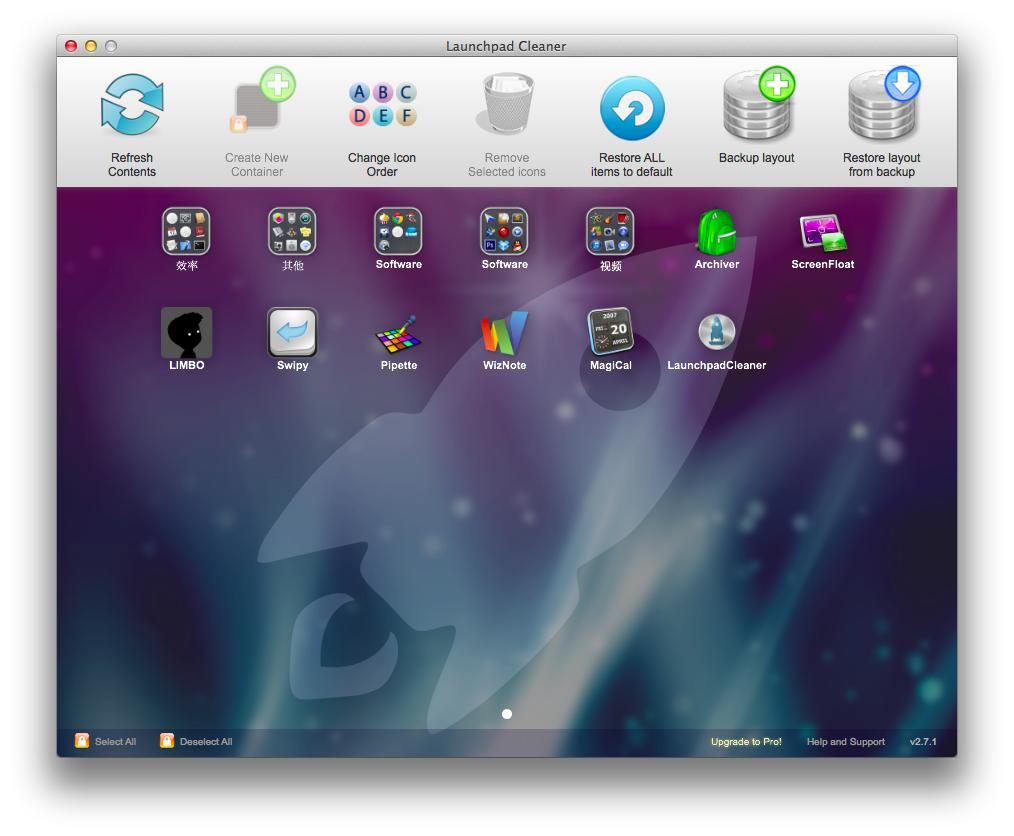
Task: Select the 视频 folder icon
Action: tap(610, 231)
